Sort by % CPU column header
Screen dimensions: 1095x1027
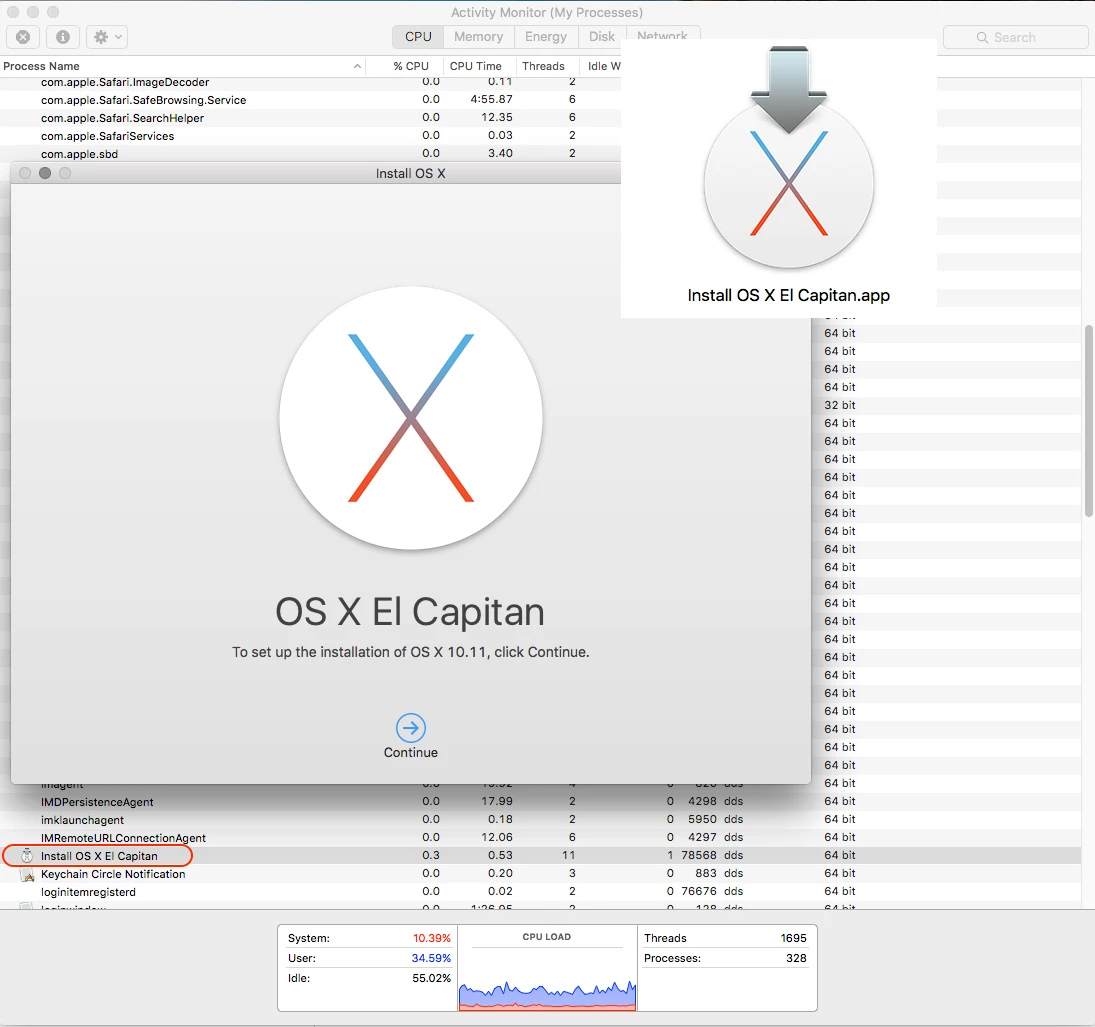pyautogui.click(x=411, y=66)
